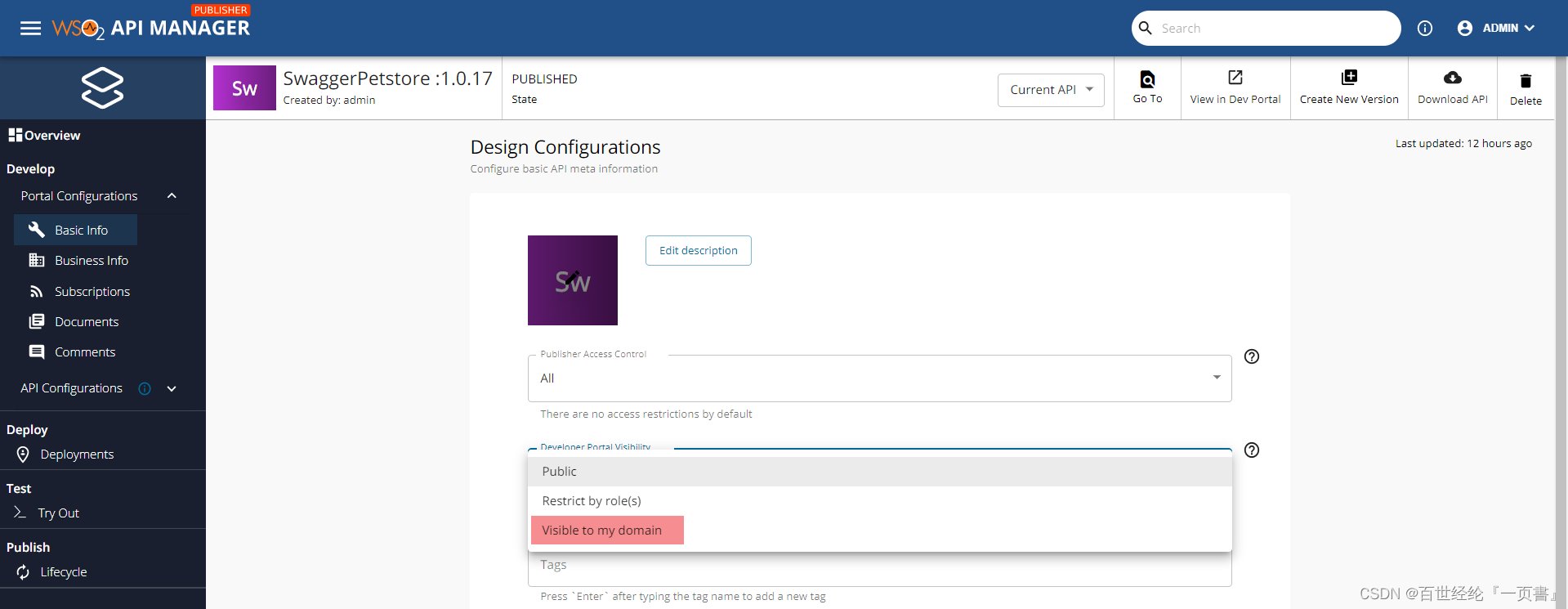1568x609 pixels.
Task: Click the Comments speech bubble icon
Action: (37, 352)
